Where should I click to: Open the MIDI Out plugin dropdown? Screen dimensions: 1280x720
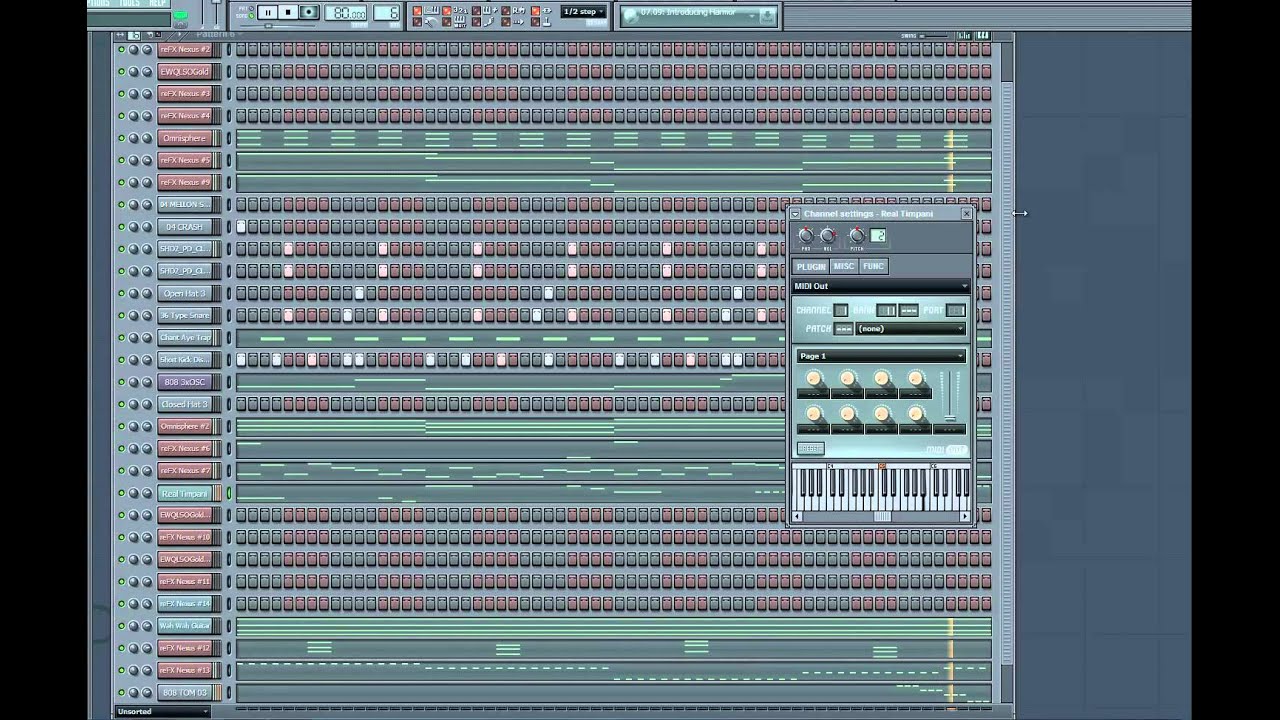click(x=881, y=286)
